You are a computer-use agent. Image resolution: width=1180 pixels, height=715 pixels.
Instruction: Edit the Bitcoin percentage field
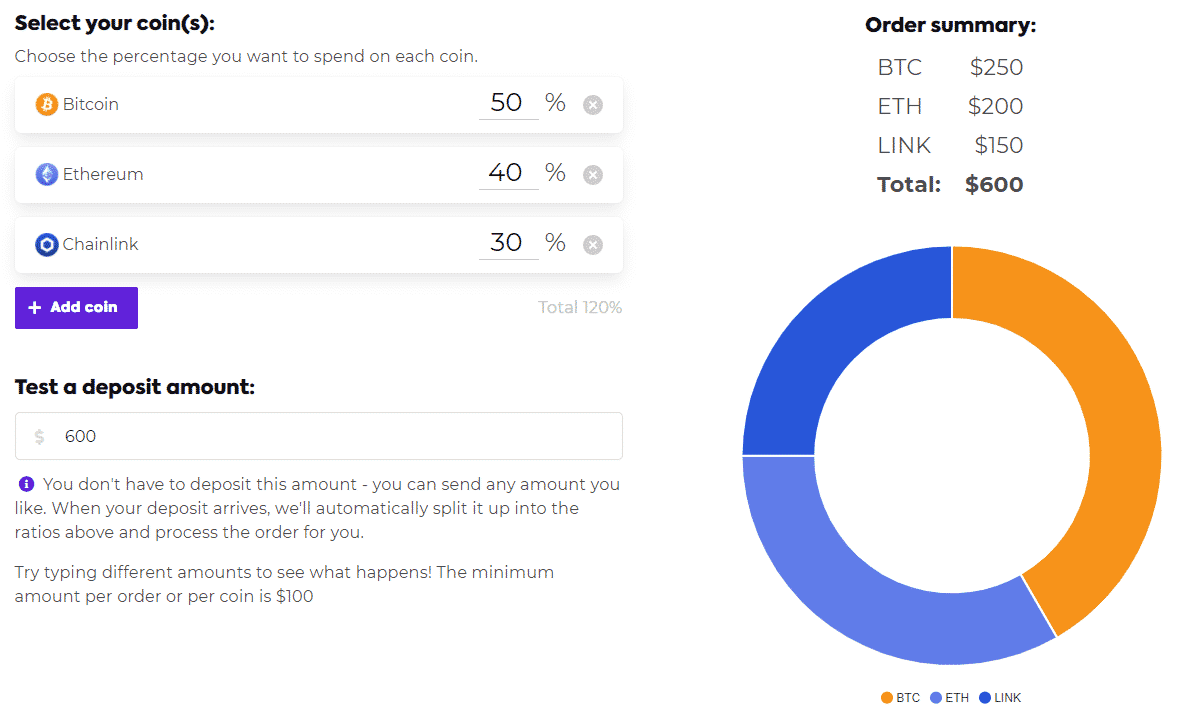pos(507,103)
